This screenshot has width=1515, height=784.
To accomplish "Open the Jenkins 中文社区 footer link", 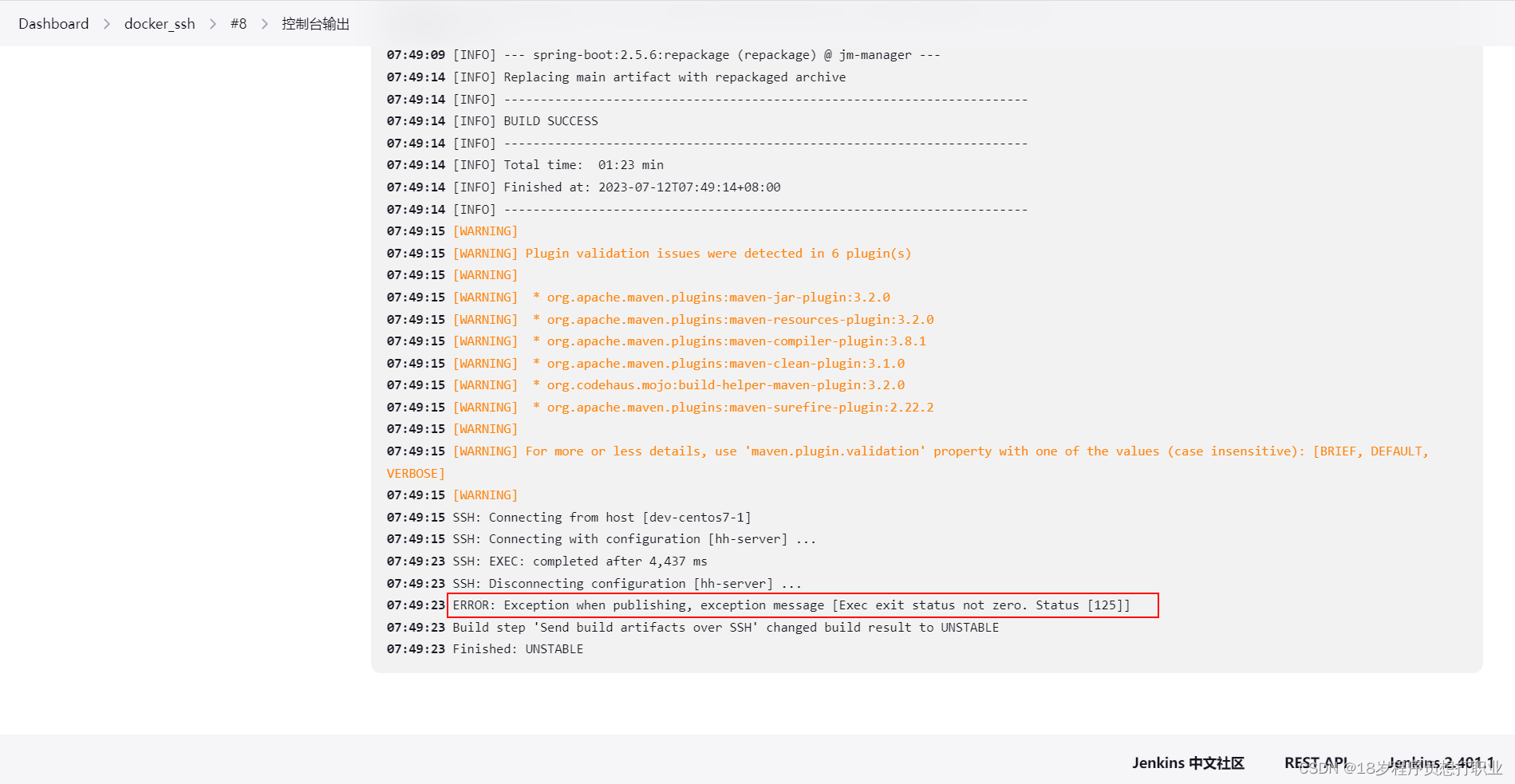I will click(1188, 763).
